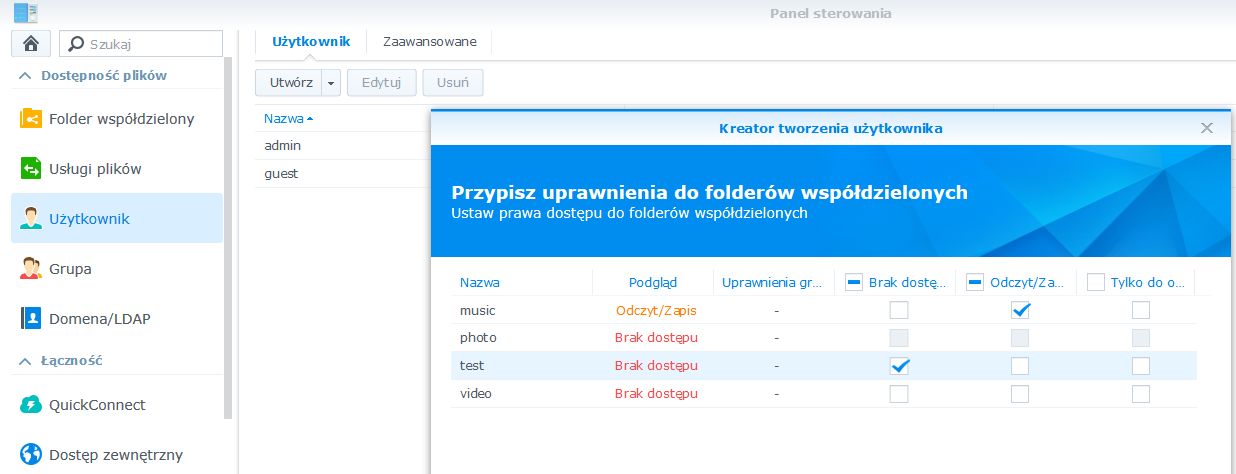Open the Domena/LDAP icon
The height and width of the screenshot is (474, 1236).
click(31, 319)
